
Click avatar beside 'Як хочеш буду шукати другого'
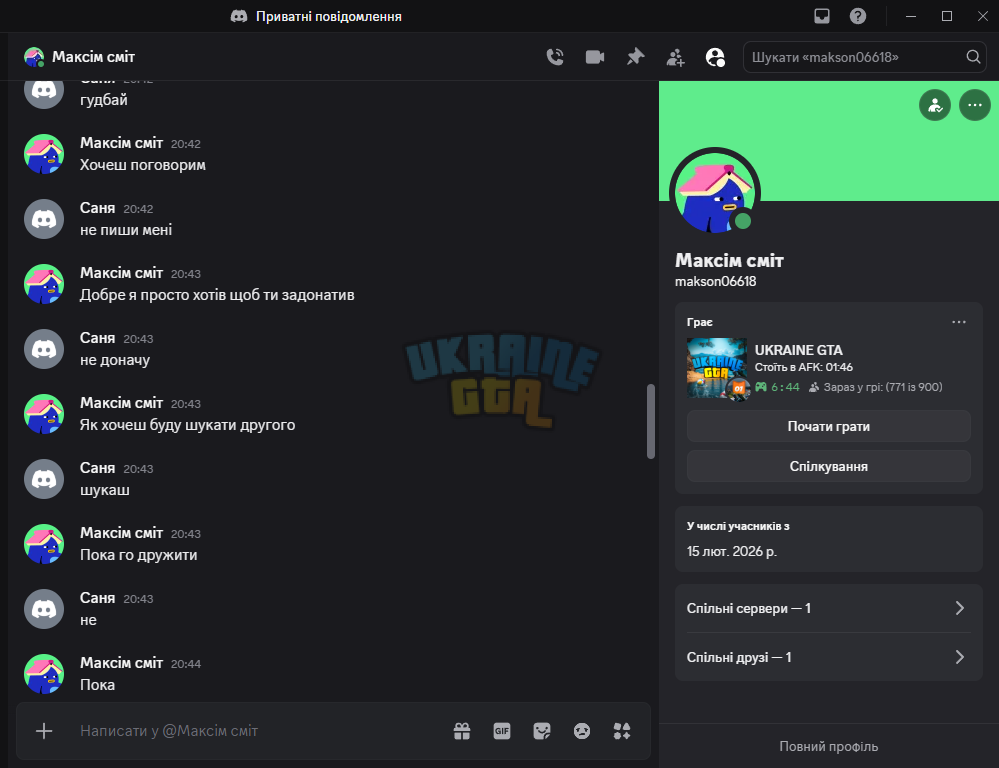pyautogui.click(x=44, y=414)
